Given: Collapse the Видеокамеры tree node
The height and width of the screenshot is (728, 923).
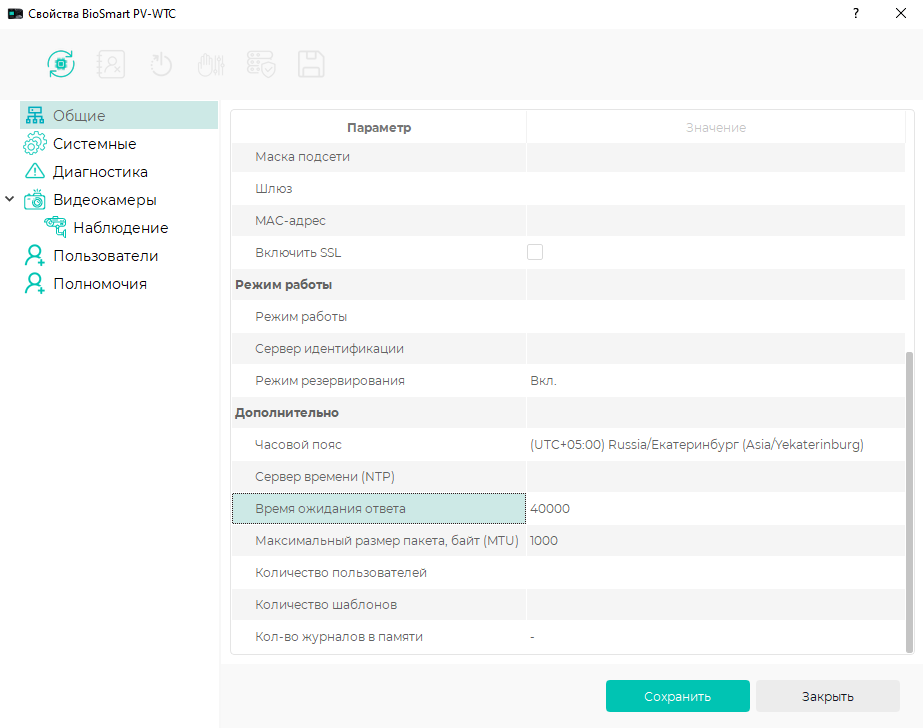Looking at the screenshot, I should point(9,199).
